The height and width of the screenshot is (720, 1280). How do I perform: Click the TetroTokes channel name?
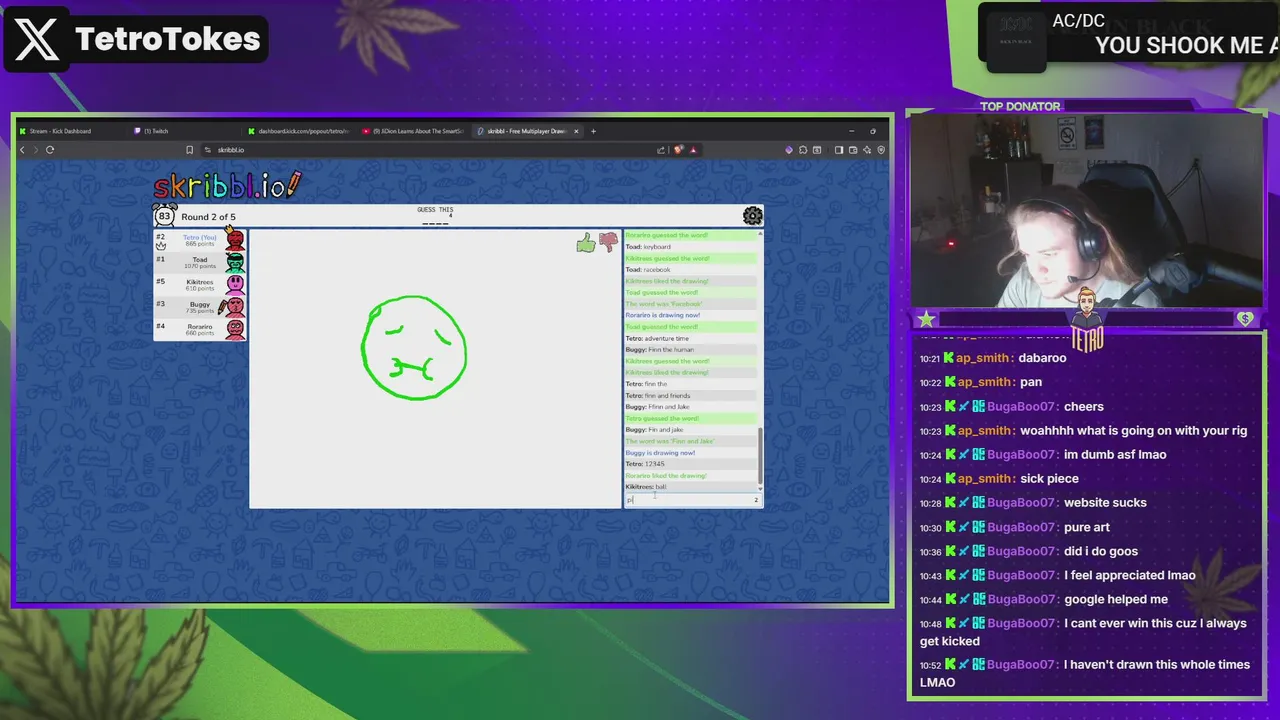pyautogui.click(x=168, y=40)
